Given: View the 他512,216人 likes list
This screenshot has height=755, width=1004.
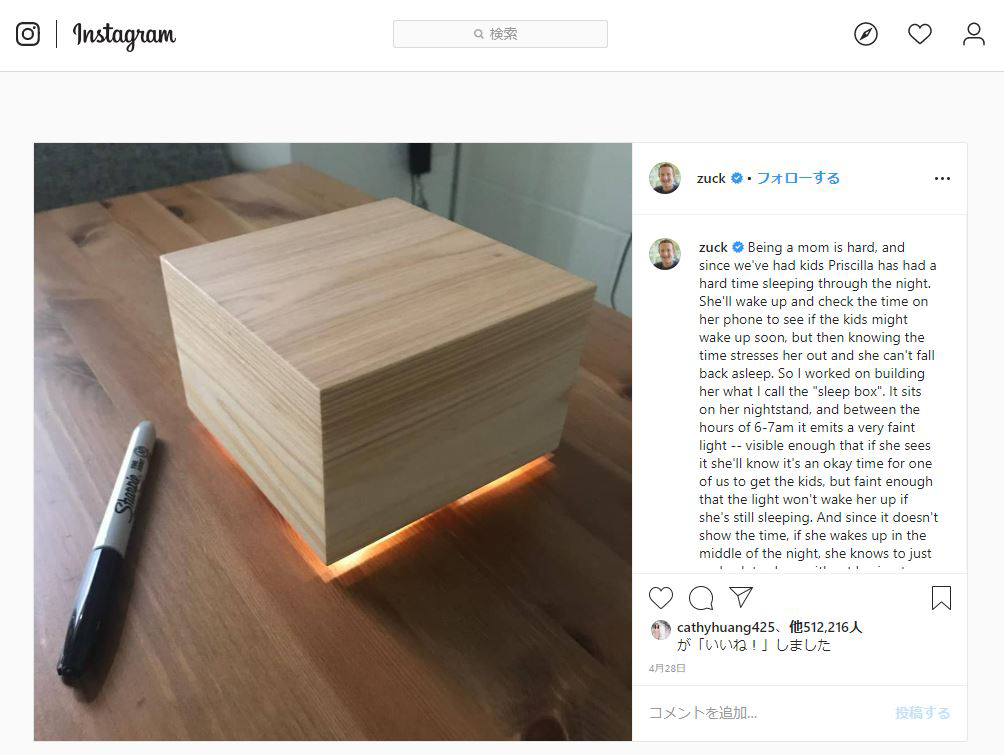Looking at the screenshot, I should 825,628.
